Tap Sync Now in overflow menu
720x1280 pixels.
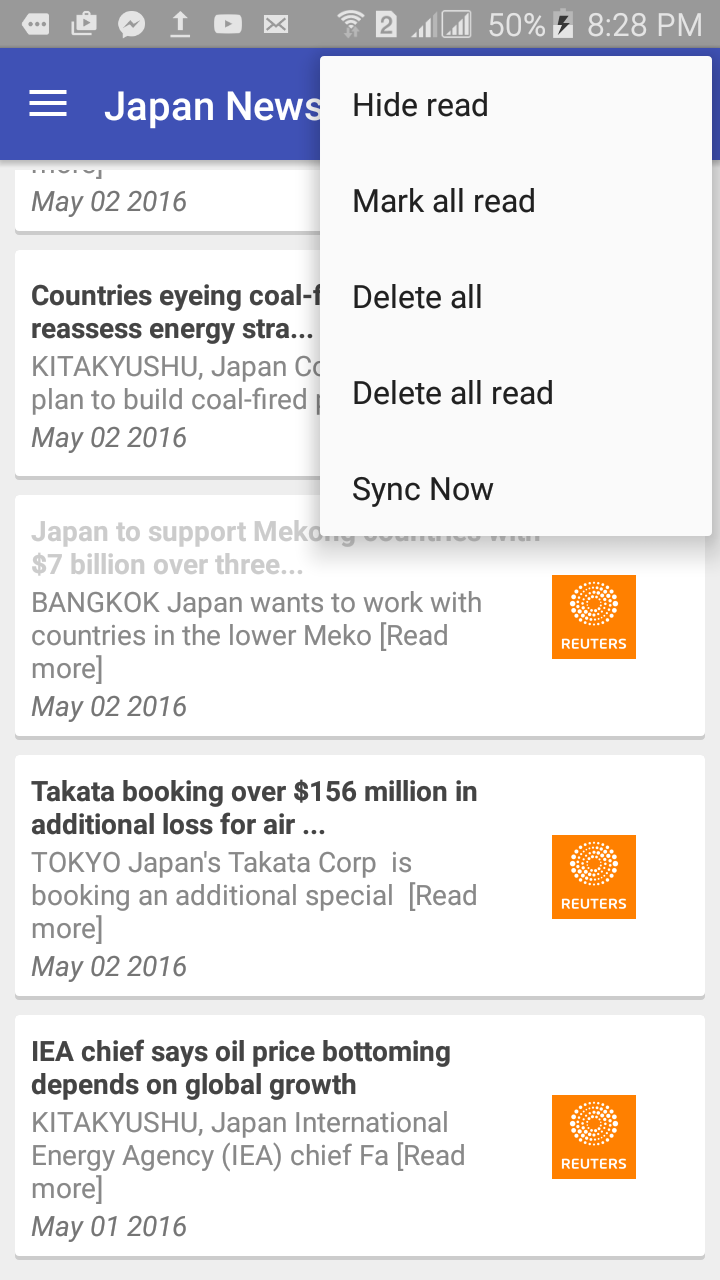pos(422,489)
